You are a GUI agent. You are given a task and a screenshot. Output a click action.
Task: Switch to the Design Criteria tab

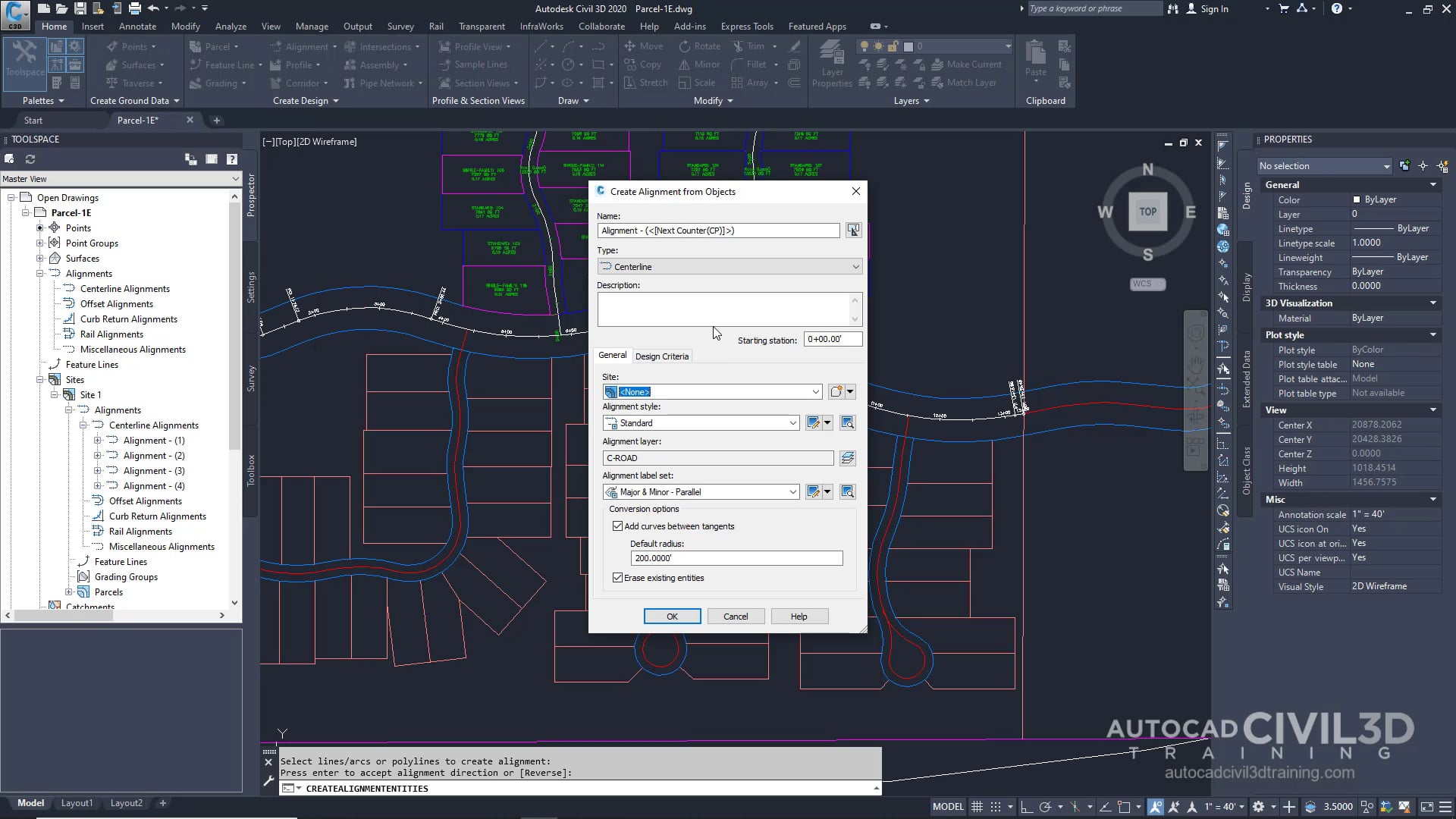661,356
